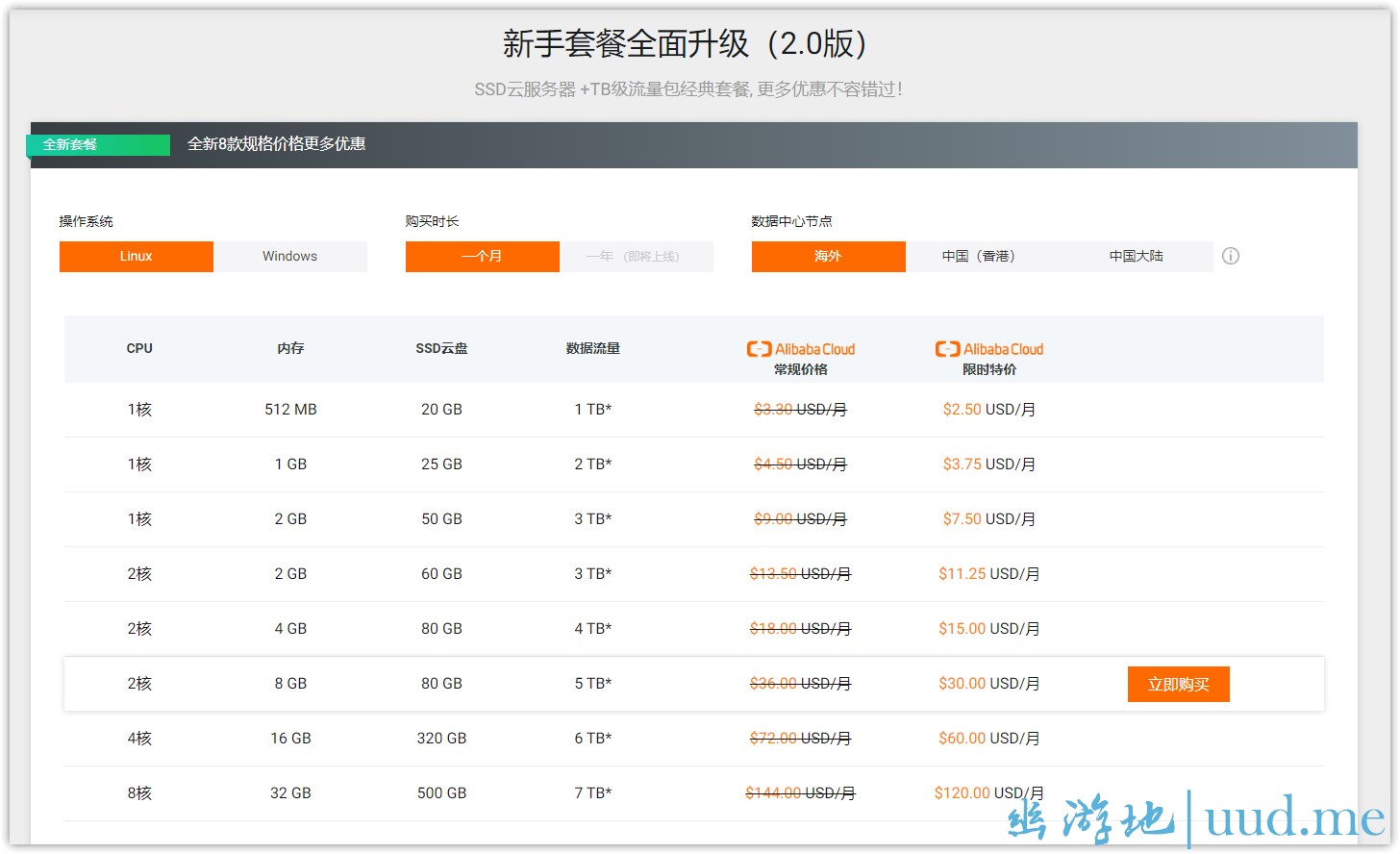Switch data center to China (Hong Kong)
This screenshot has width=1400, height=854.
(x=979, y=257)
